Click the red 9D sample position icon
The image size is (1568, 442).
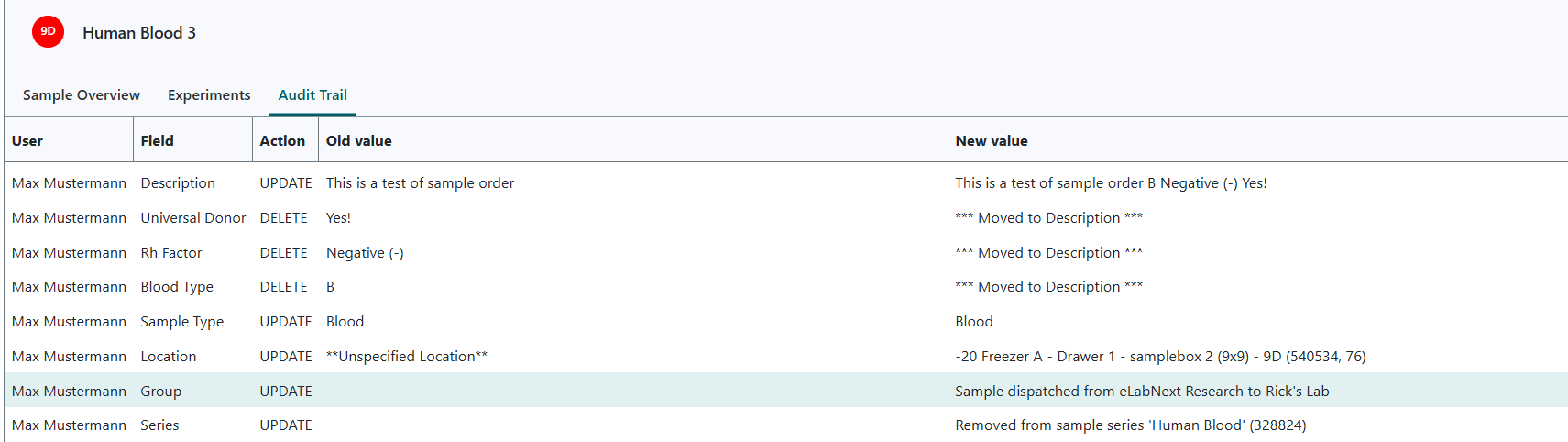[48, 31]
